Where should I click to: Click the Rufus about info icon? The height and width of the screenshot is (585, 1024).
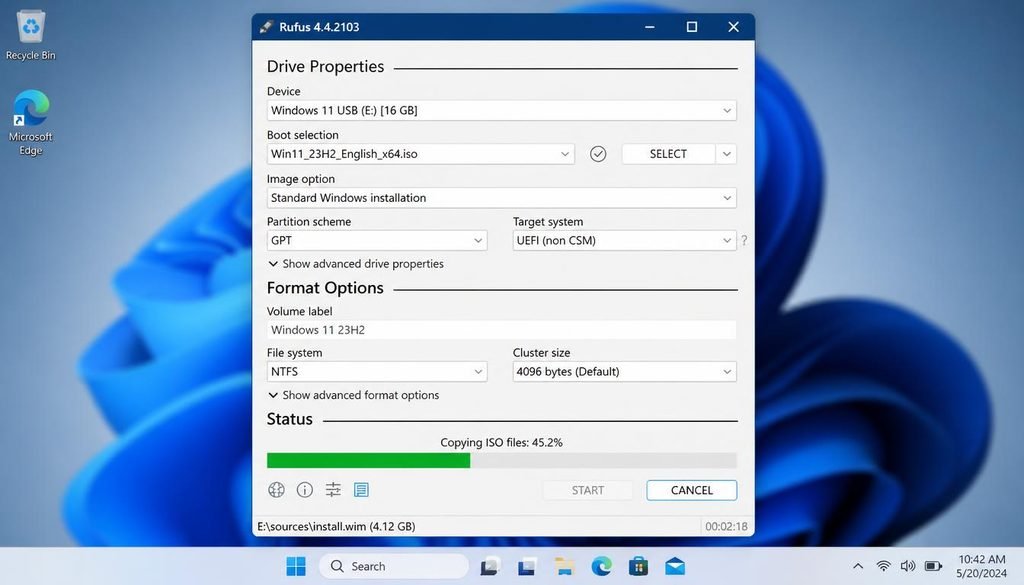tap(304, 490)
